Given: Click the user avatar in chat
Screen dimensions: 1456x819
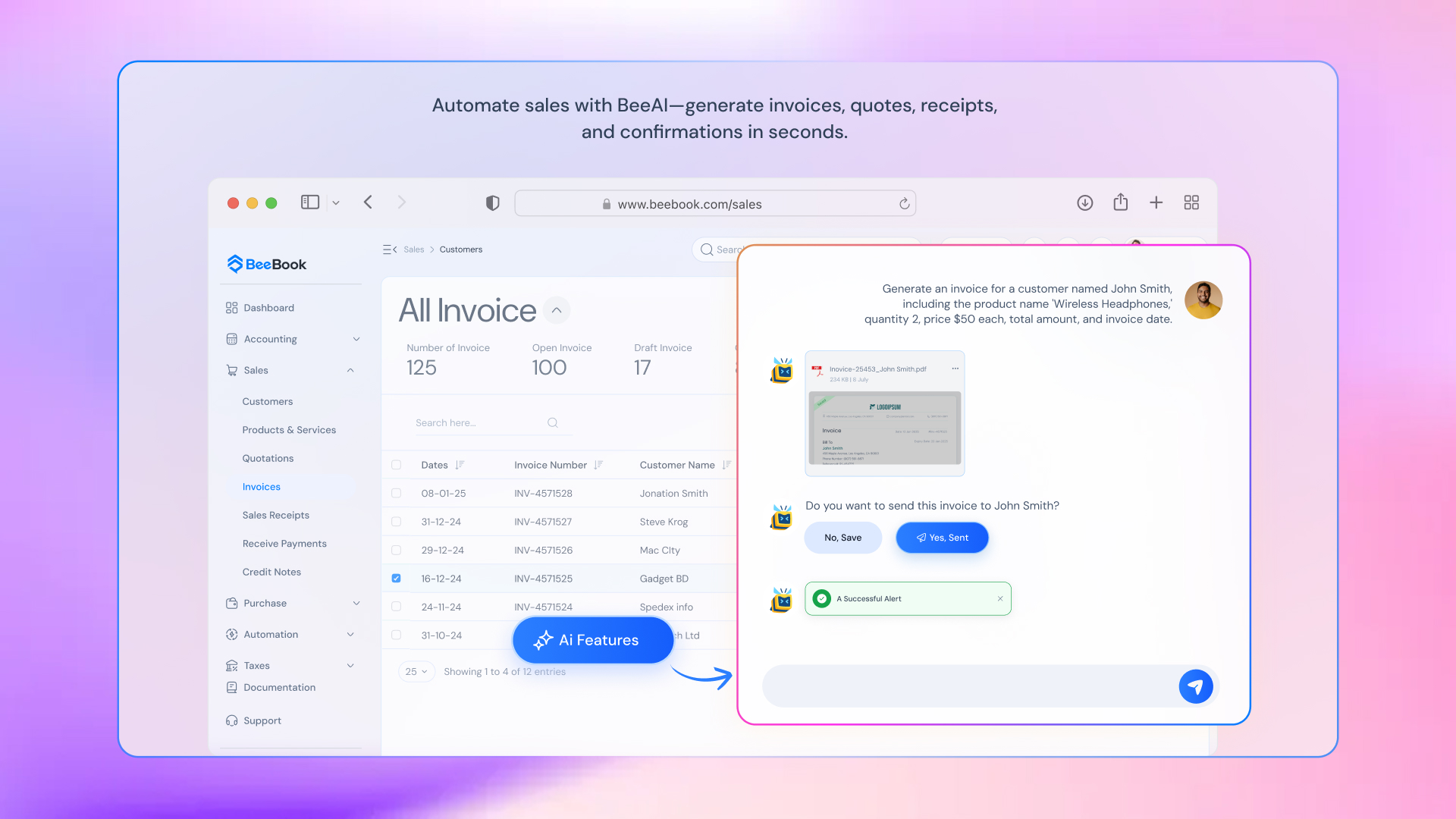Looking at the screenshot, I should coord(1203,300).
